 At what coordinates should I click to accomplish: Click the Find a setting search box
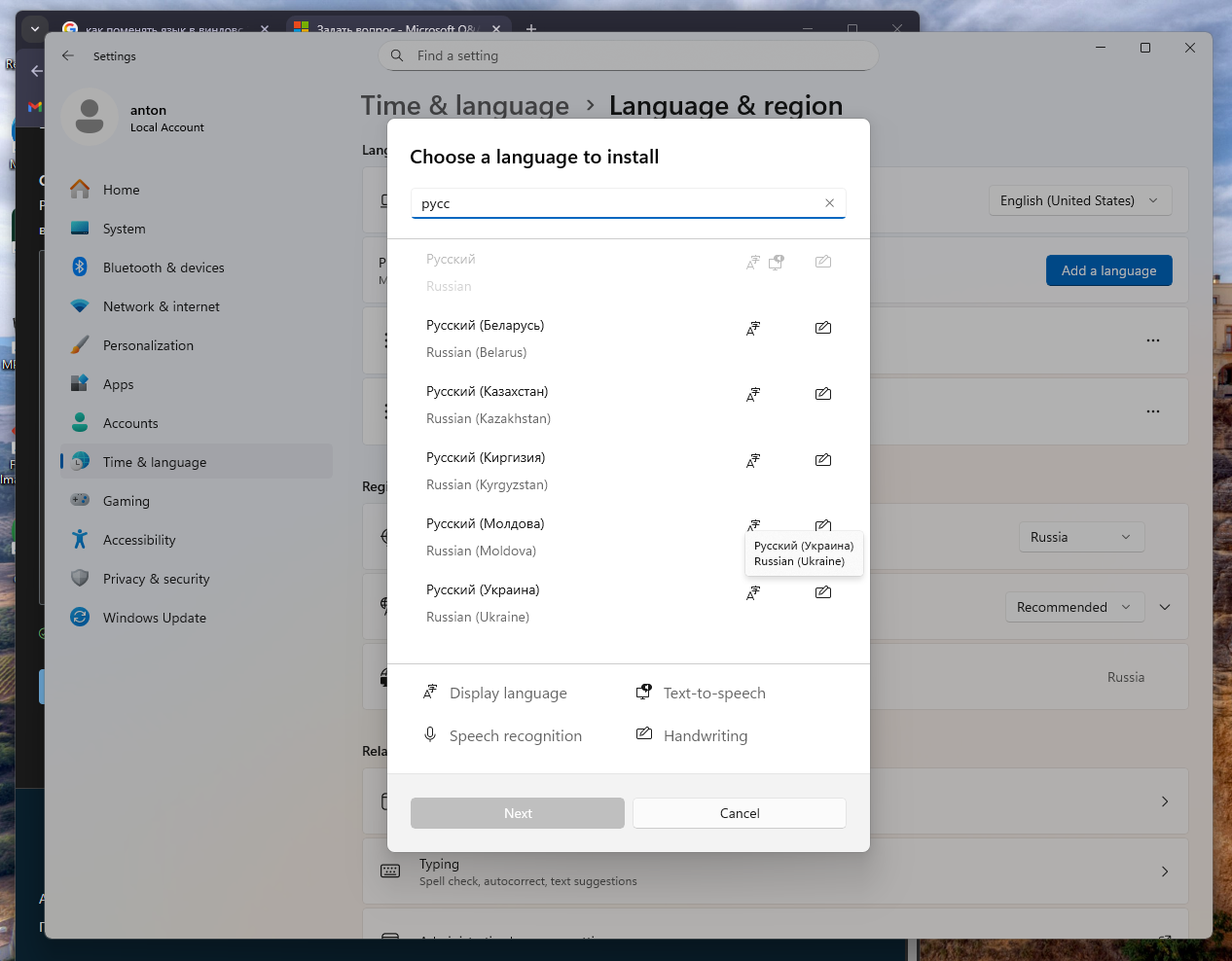coord(629,55)
